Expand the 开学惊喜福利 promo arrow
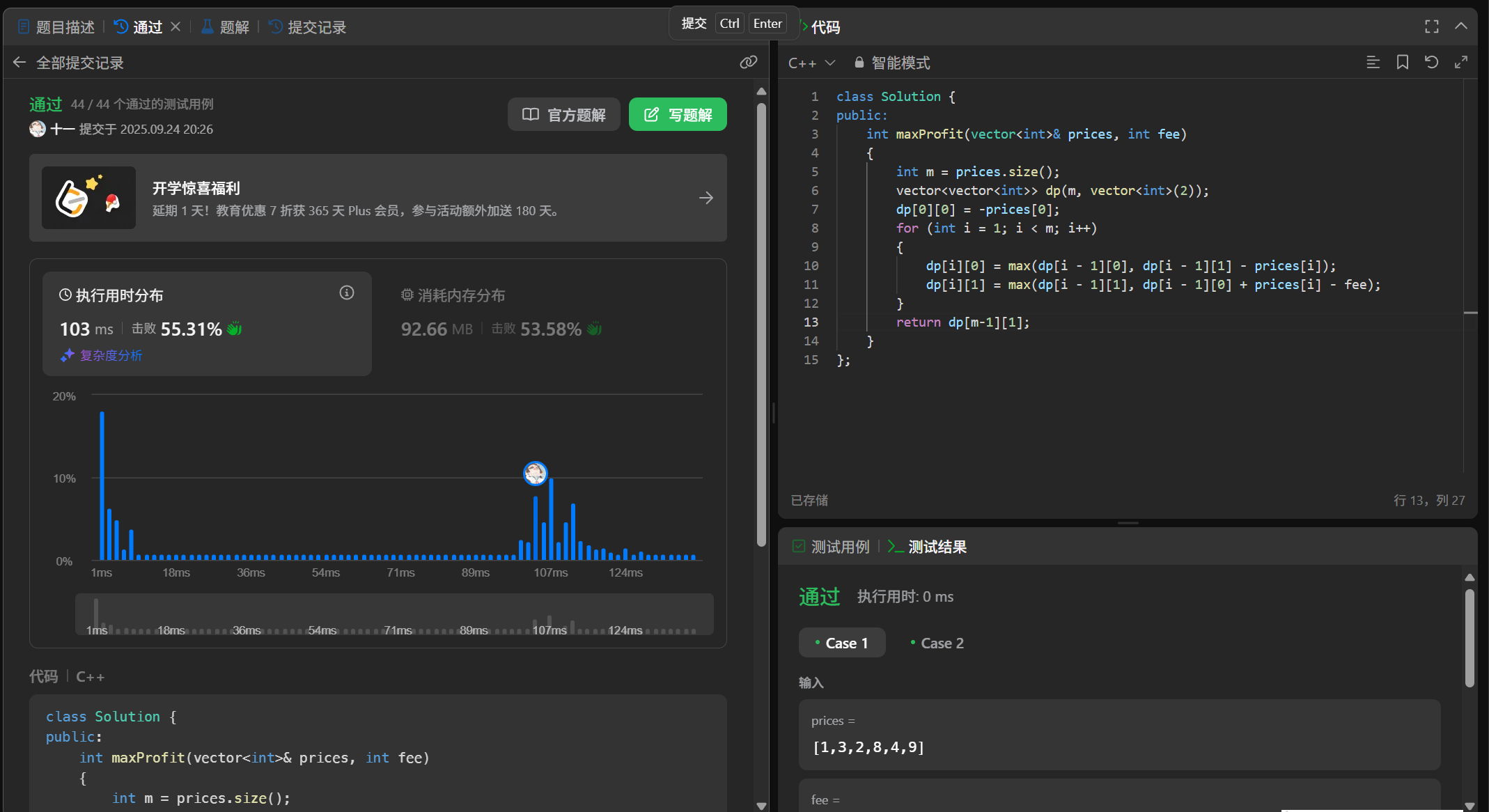Image resolution: width=1489 pixels, height=812 pixels. [x=705, y=198]
